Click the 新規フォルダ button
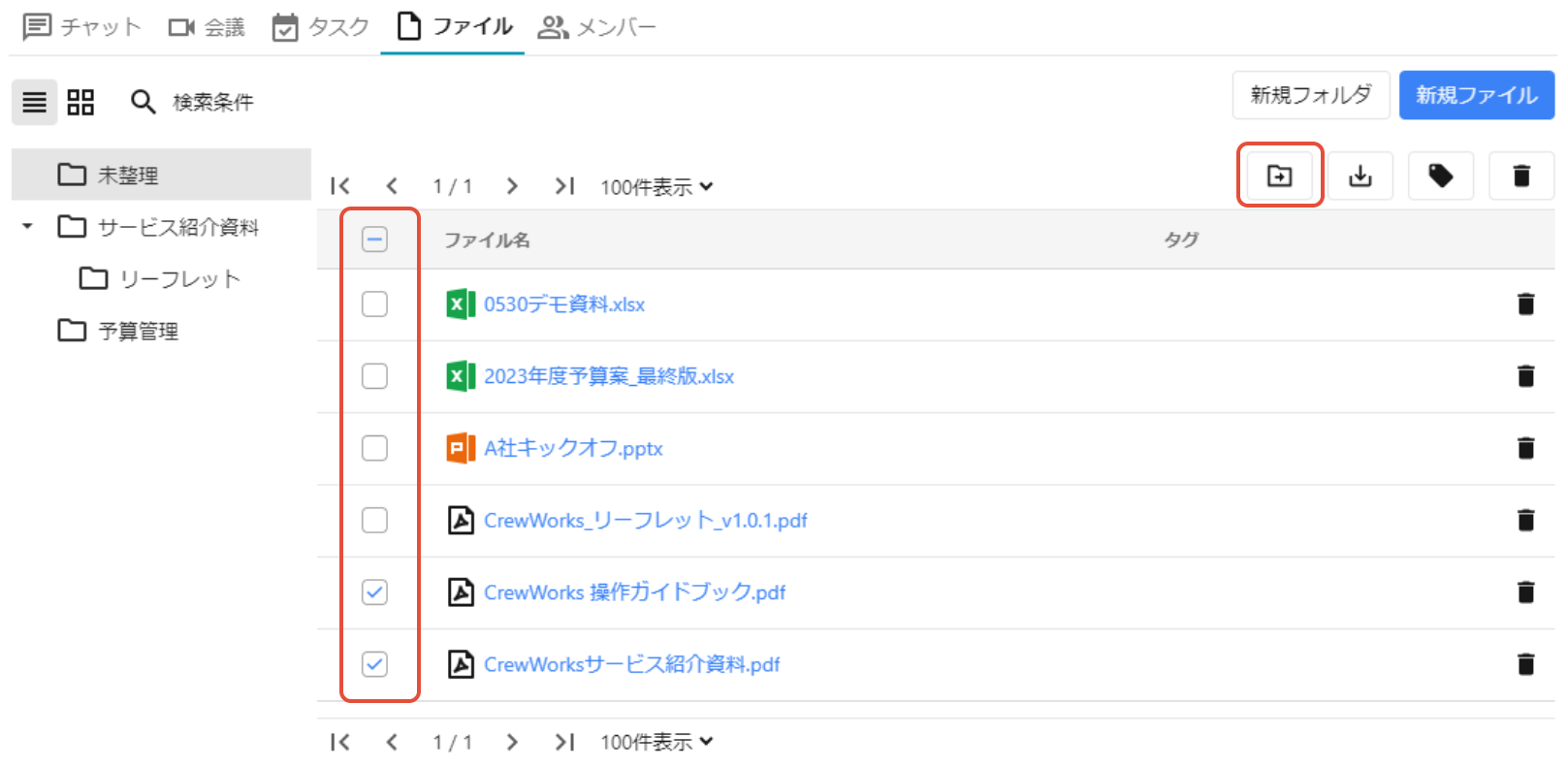This screenshot has width=1568, height=768. (x=1311, y=95)
